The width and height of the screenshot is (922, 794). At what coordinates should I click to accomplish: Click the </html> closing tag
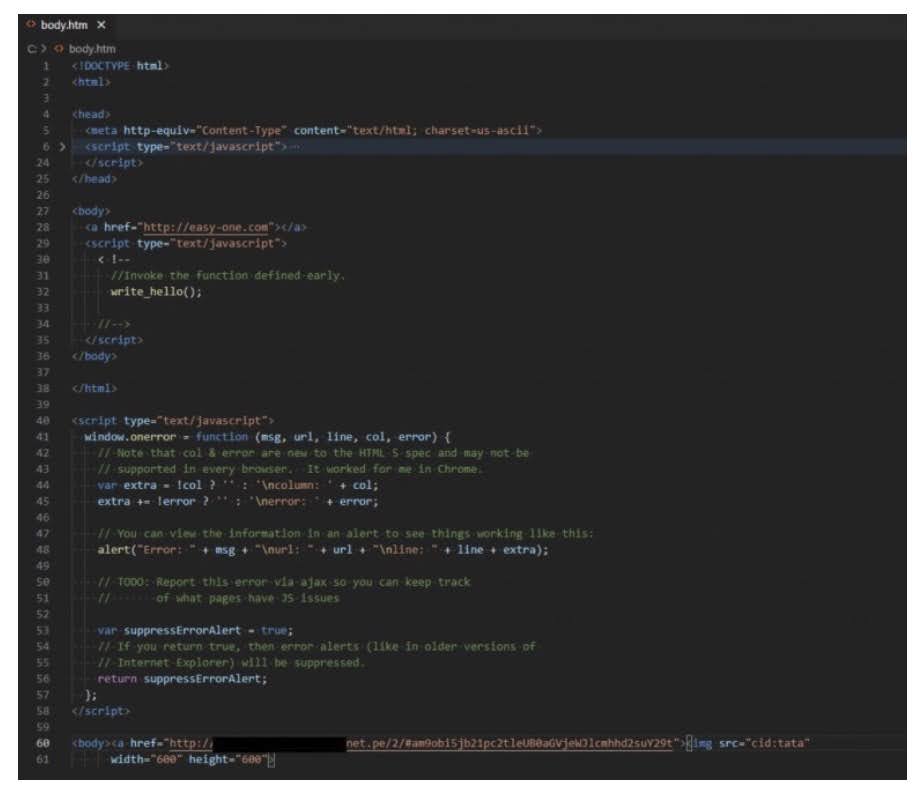click(94, 388)
